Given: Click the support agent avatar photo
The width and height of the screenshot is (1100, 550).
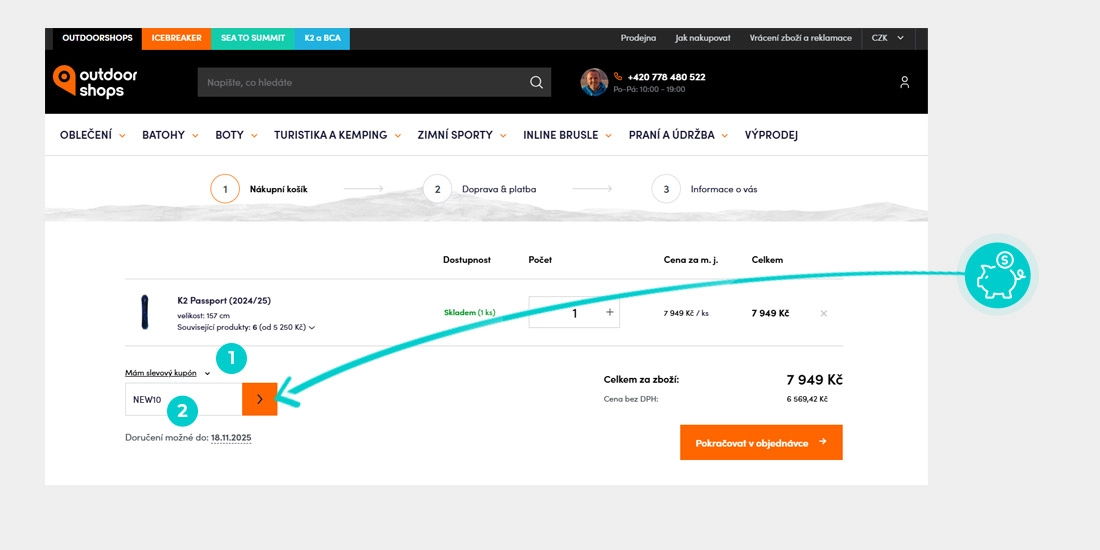Looking at the screenshot, I should (x=594, y=82).
